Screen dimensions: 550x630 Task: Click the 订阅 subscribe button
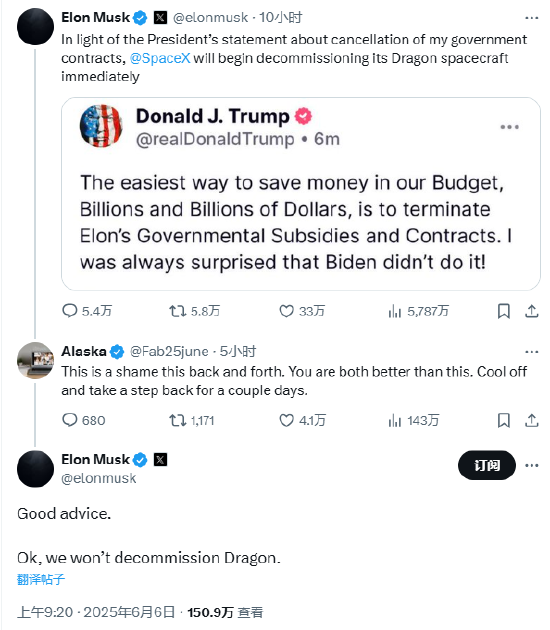pos(487,465)
